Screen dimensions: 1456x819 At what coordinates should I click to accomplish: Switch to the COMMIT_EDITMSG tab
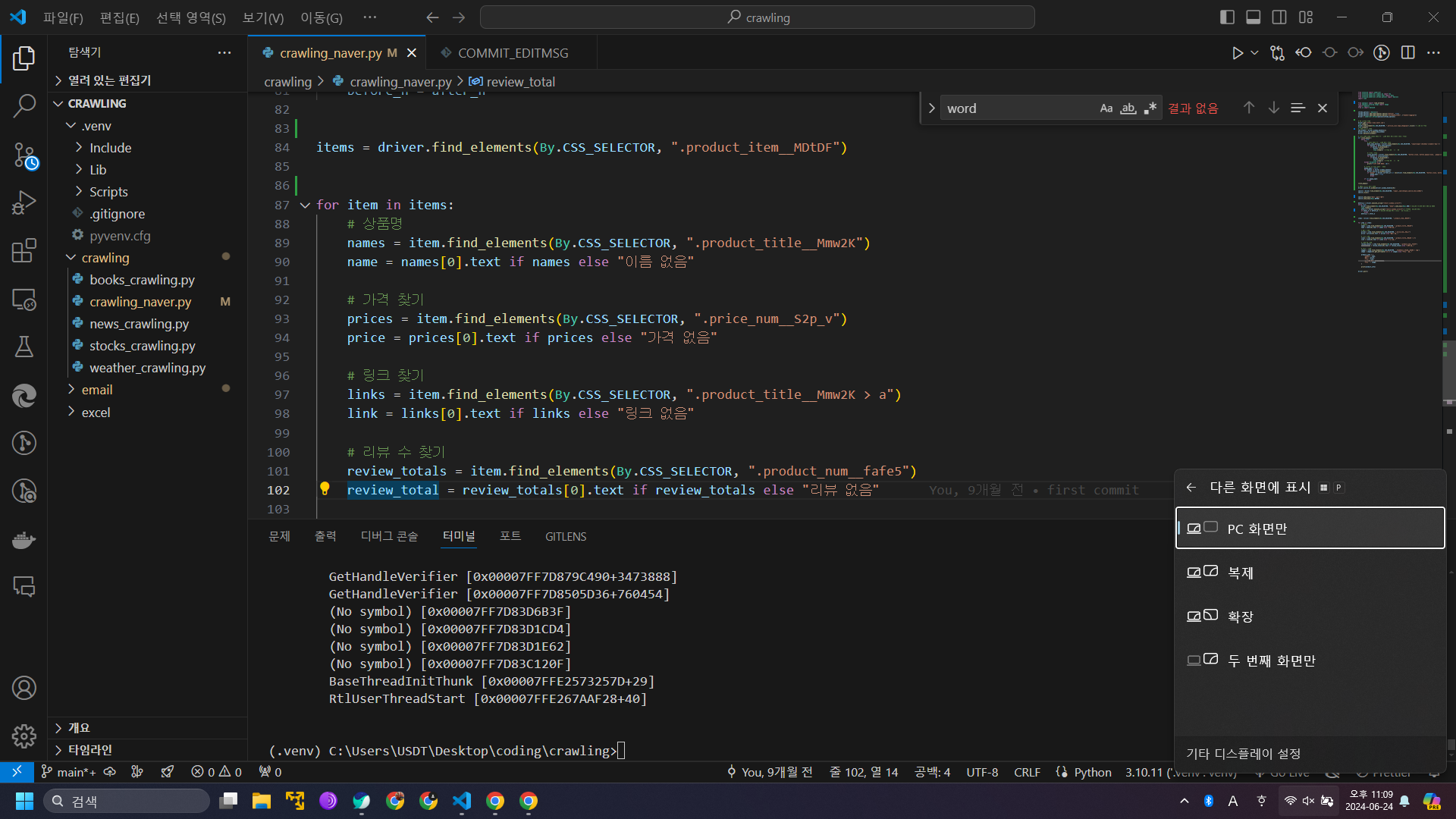pyautogui.click(x=513, y=53)
